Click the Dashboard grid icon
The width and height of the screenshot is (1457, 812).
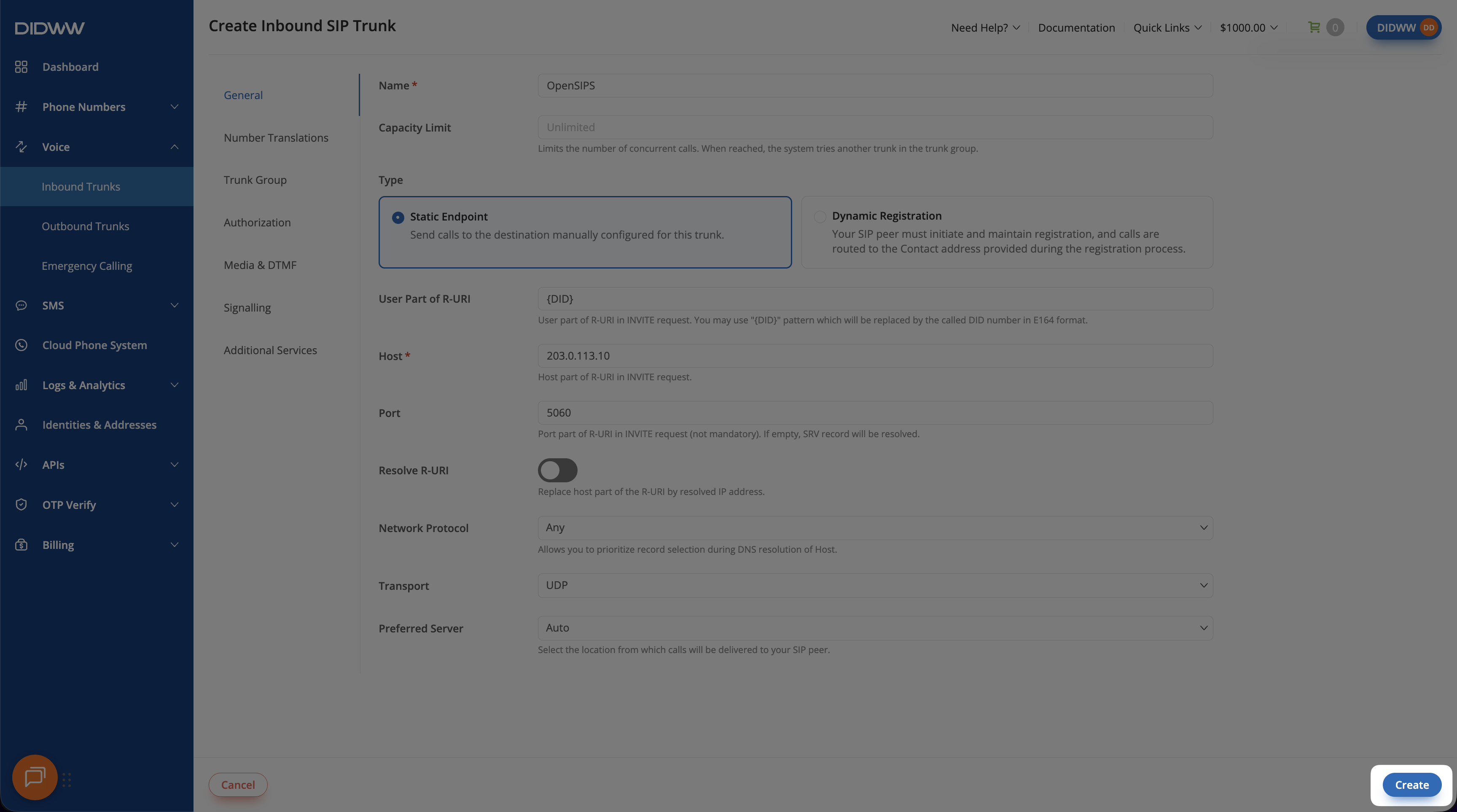pos(22,67)
